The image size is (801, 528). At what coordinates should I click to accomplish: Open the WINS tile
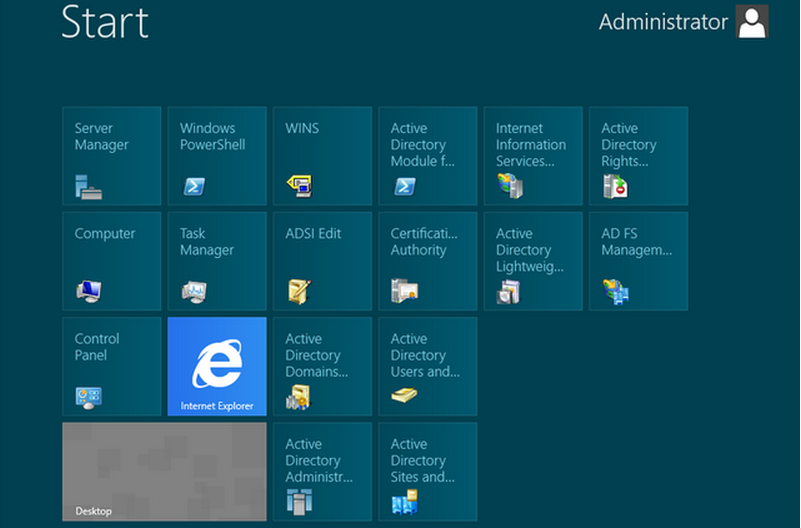pyautogui.click(x=322, y=156)
